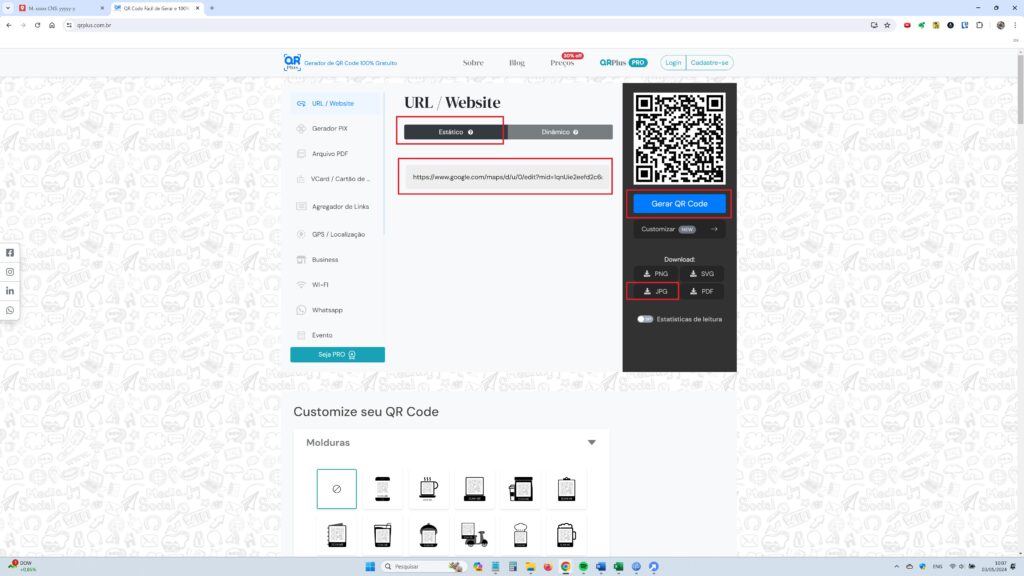Open the tab search dropdown in Chrome

pyautogui.click(x=8, y=8)
